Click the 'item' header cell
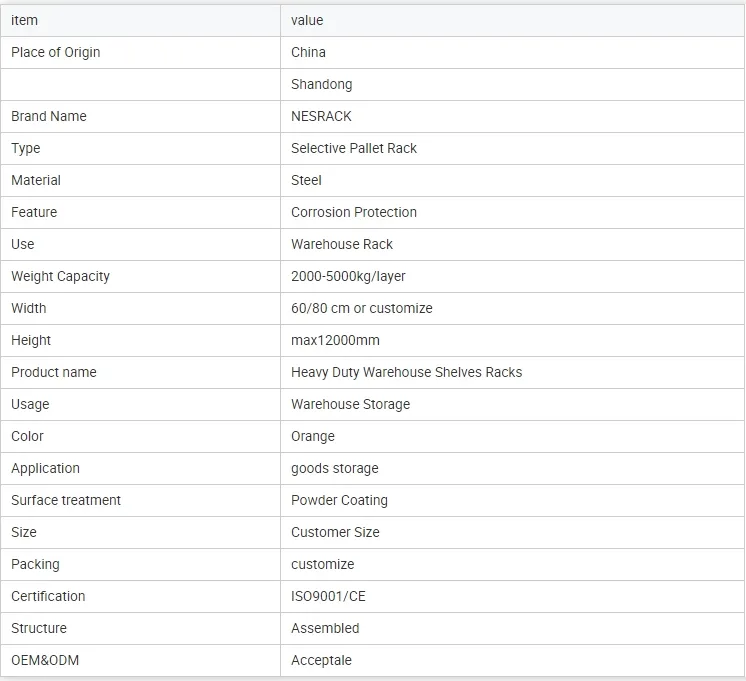Image resolution: width=746 pixels, height=681 pixels. [x=25, y=20]
